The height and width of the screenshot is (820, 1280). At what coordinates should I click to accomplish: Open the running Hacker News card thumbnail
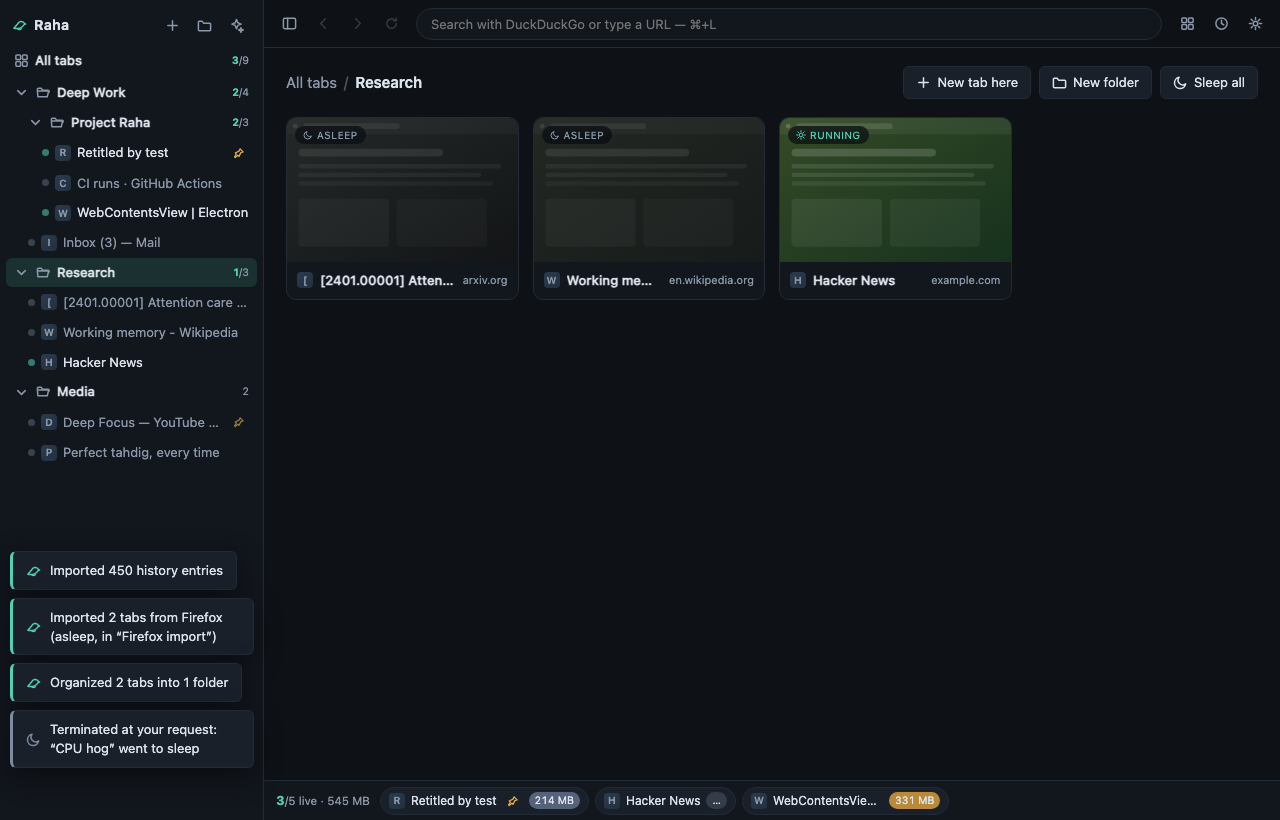point(895,190)
